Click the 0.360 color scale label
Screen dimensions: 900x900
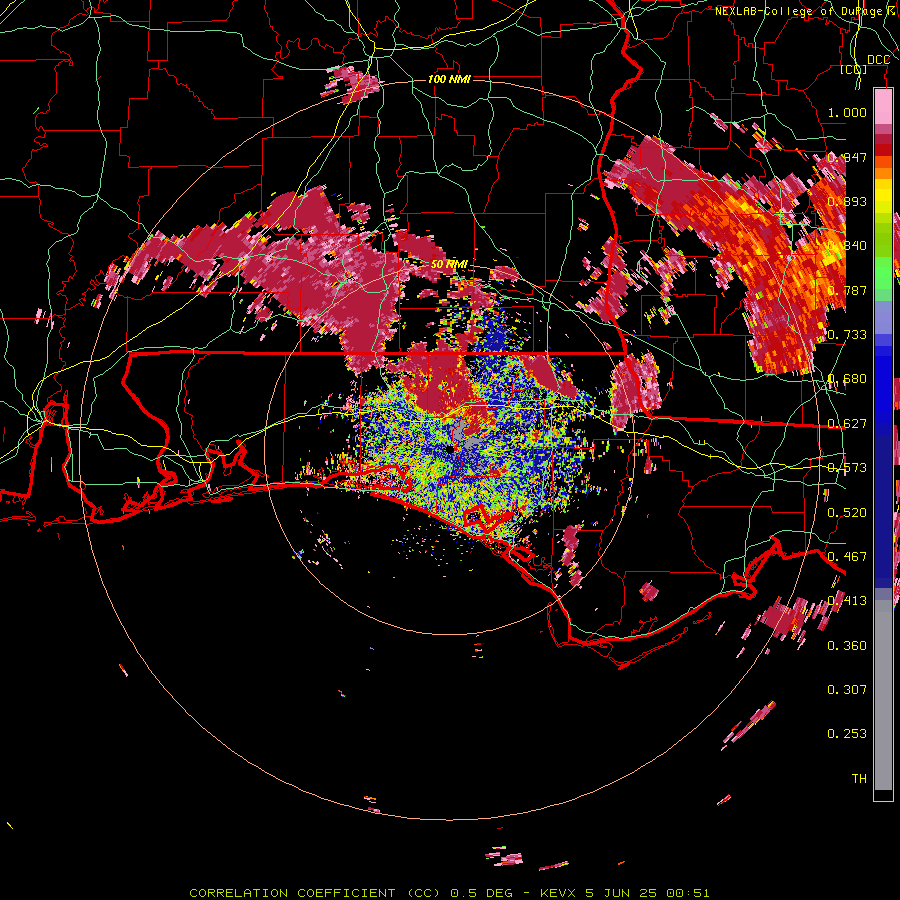(x=847, y=646)
